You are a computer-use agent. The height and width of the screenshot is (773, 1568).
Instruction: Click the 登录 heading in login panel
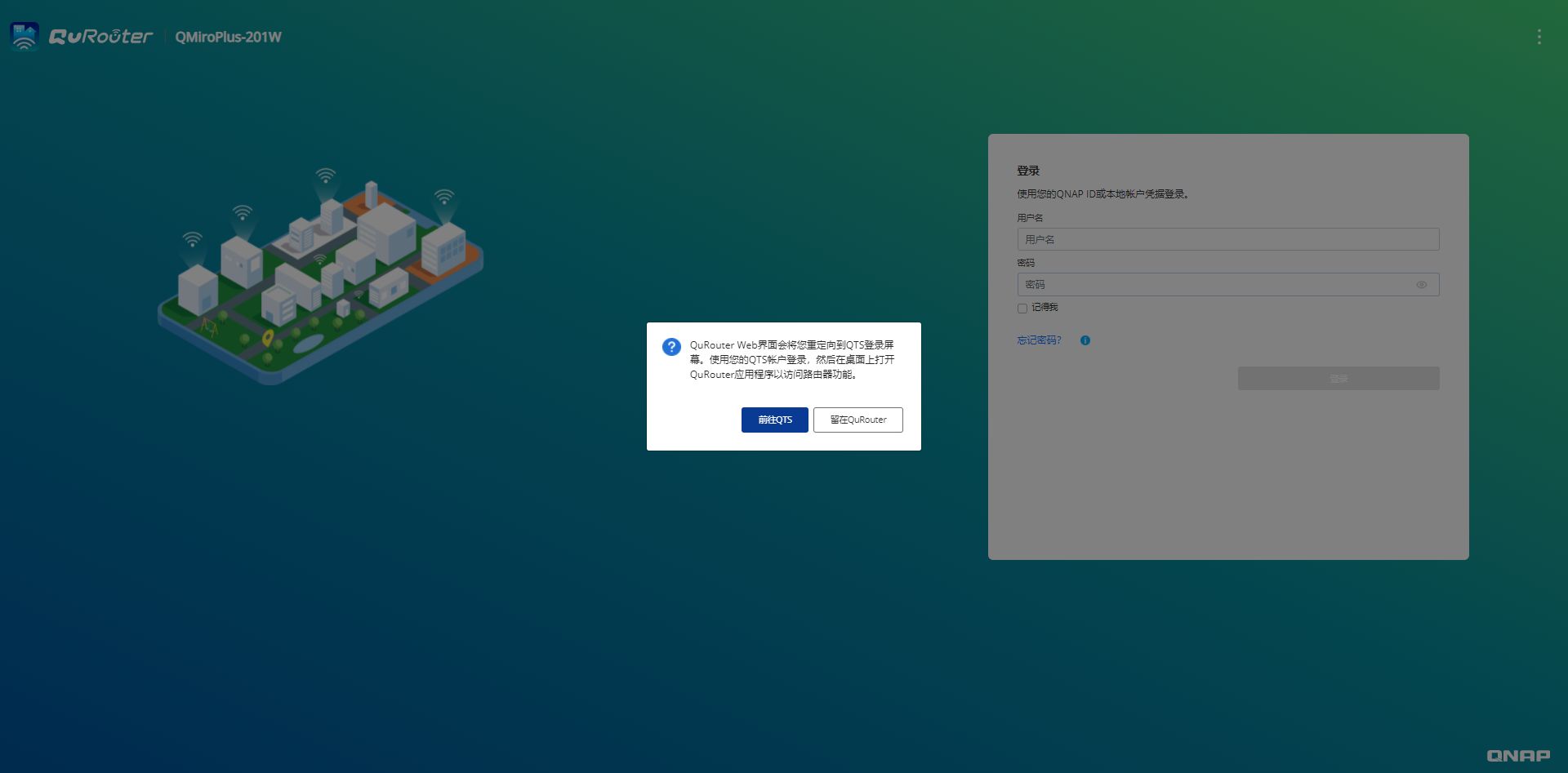click(1027, 171)
